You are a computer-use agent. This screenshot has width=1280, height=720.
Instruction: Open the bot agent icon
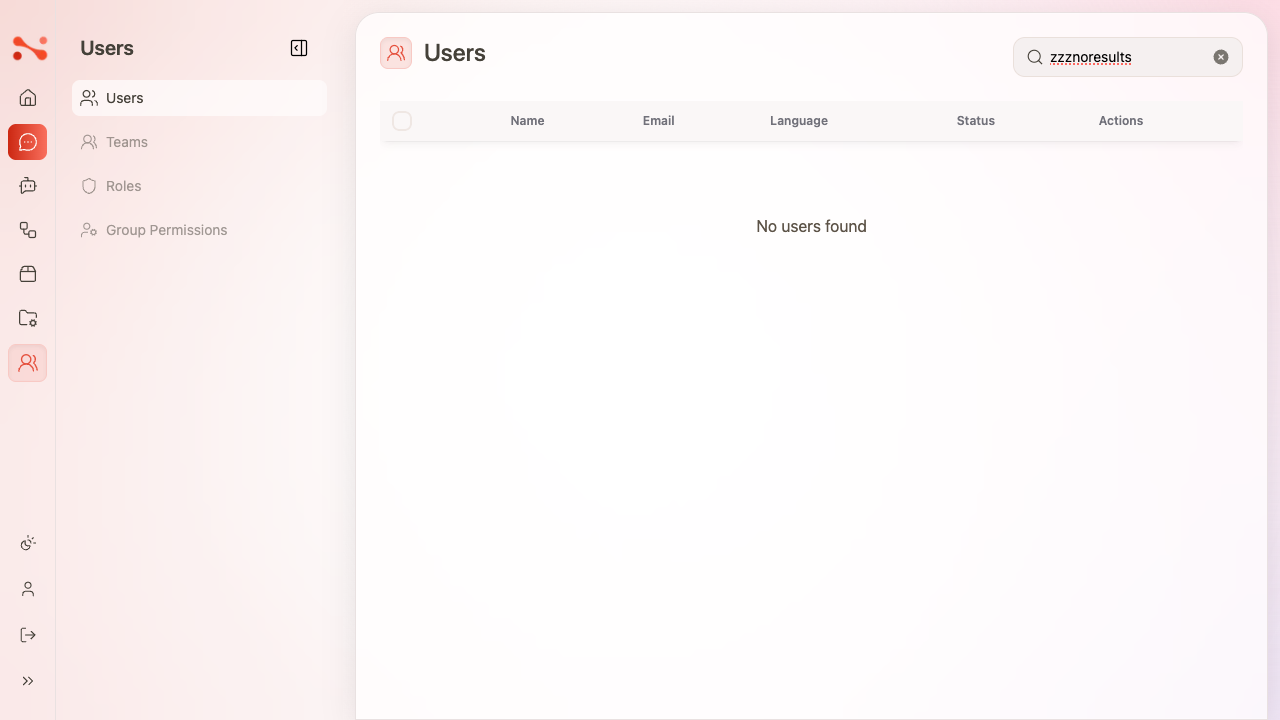28,186
